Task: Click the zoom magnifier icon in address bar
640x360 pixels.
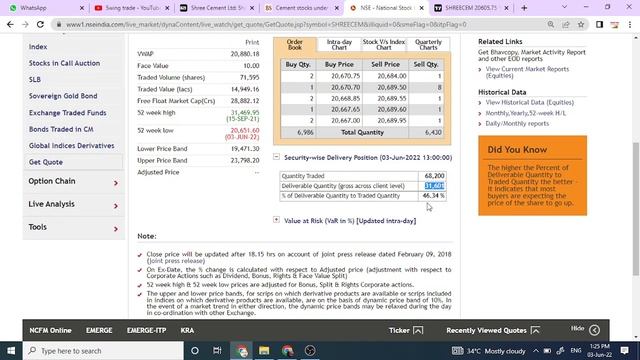Action: click(551, 24)
